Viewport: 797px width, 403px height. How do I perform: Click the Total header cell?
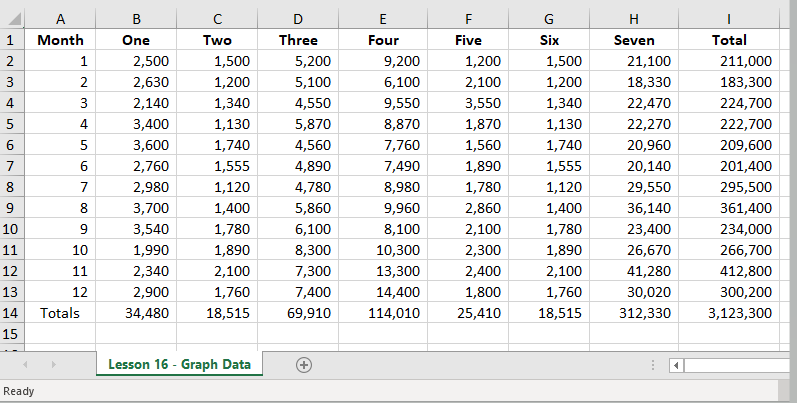(x=729, y=40)
